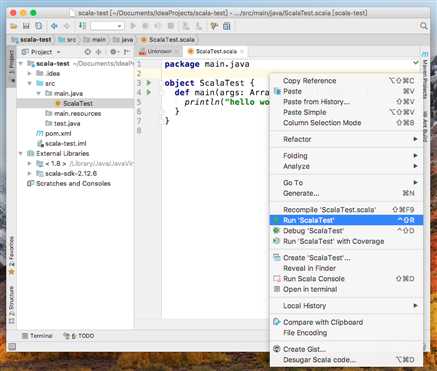437x371 pixels.
Task: Choose Run 'ScalaTest' from context menu
Action: [x=347, y=220]
